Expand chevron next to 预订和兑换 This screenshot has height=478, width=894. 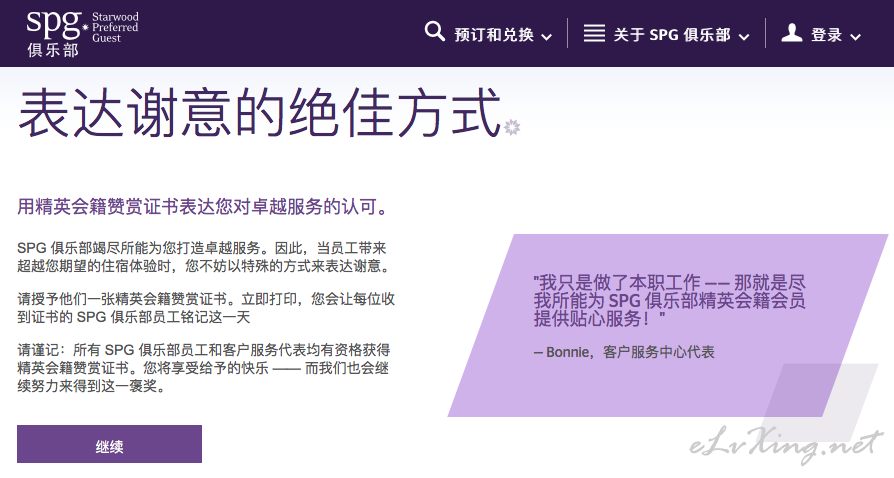coord(546,37)
